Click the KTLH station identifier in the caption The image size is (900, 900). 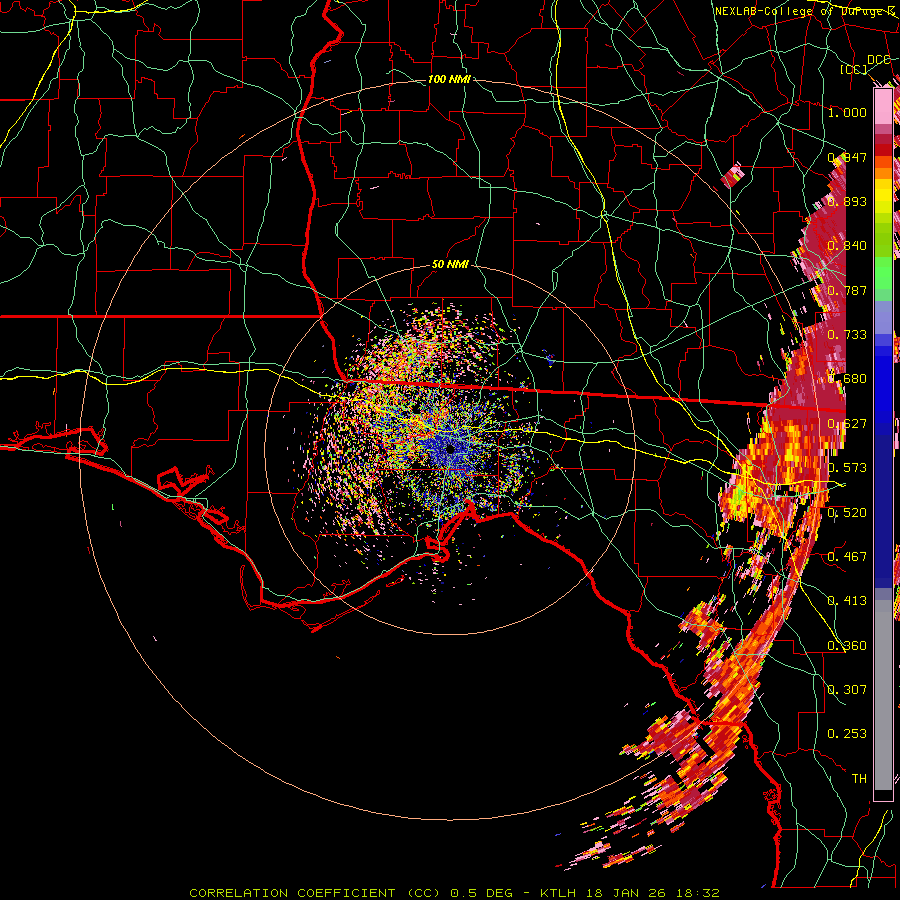pos(558,893)
